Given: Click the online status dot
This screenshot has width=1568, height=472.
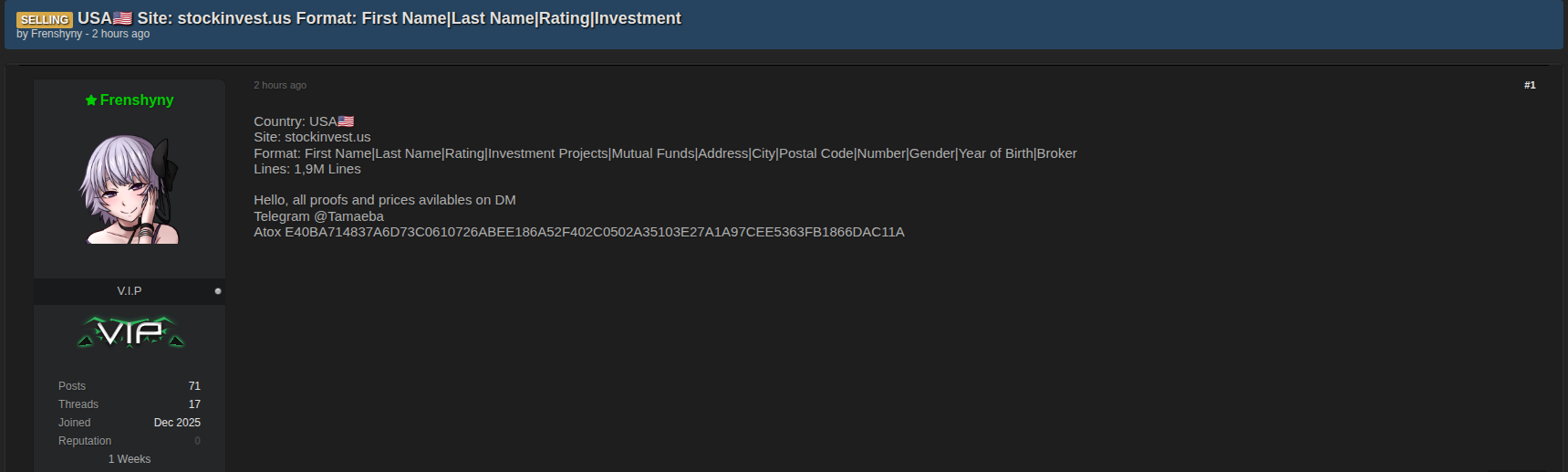Looking at the screenshot, I should (218, 291).
